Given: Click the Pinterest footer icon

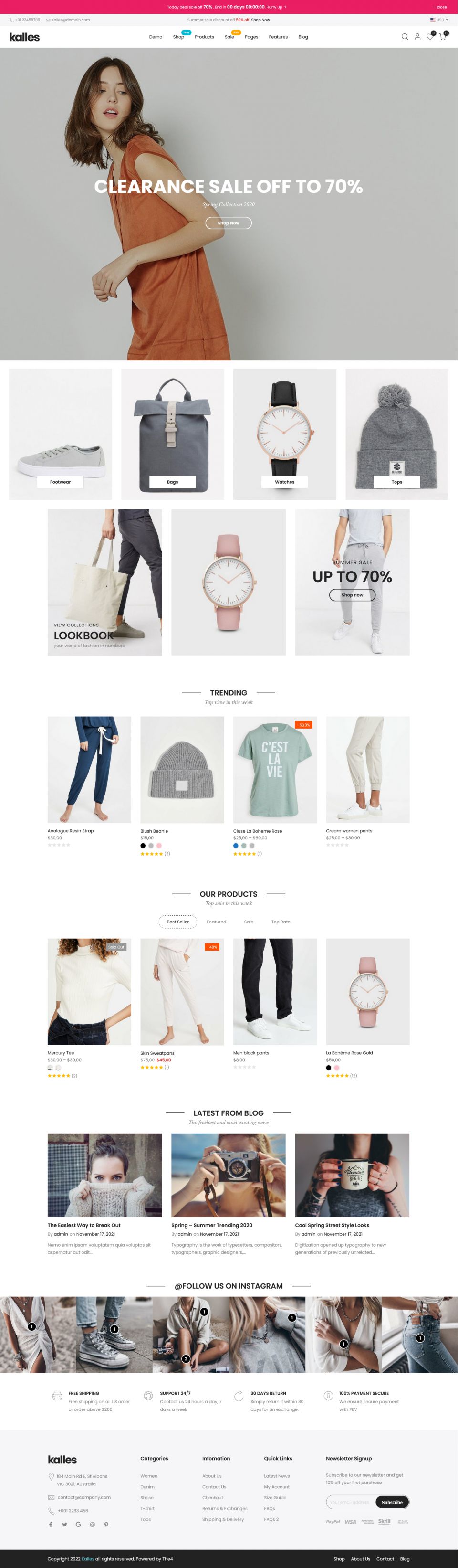Looking at the screenshot, I should (106, 1524).
